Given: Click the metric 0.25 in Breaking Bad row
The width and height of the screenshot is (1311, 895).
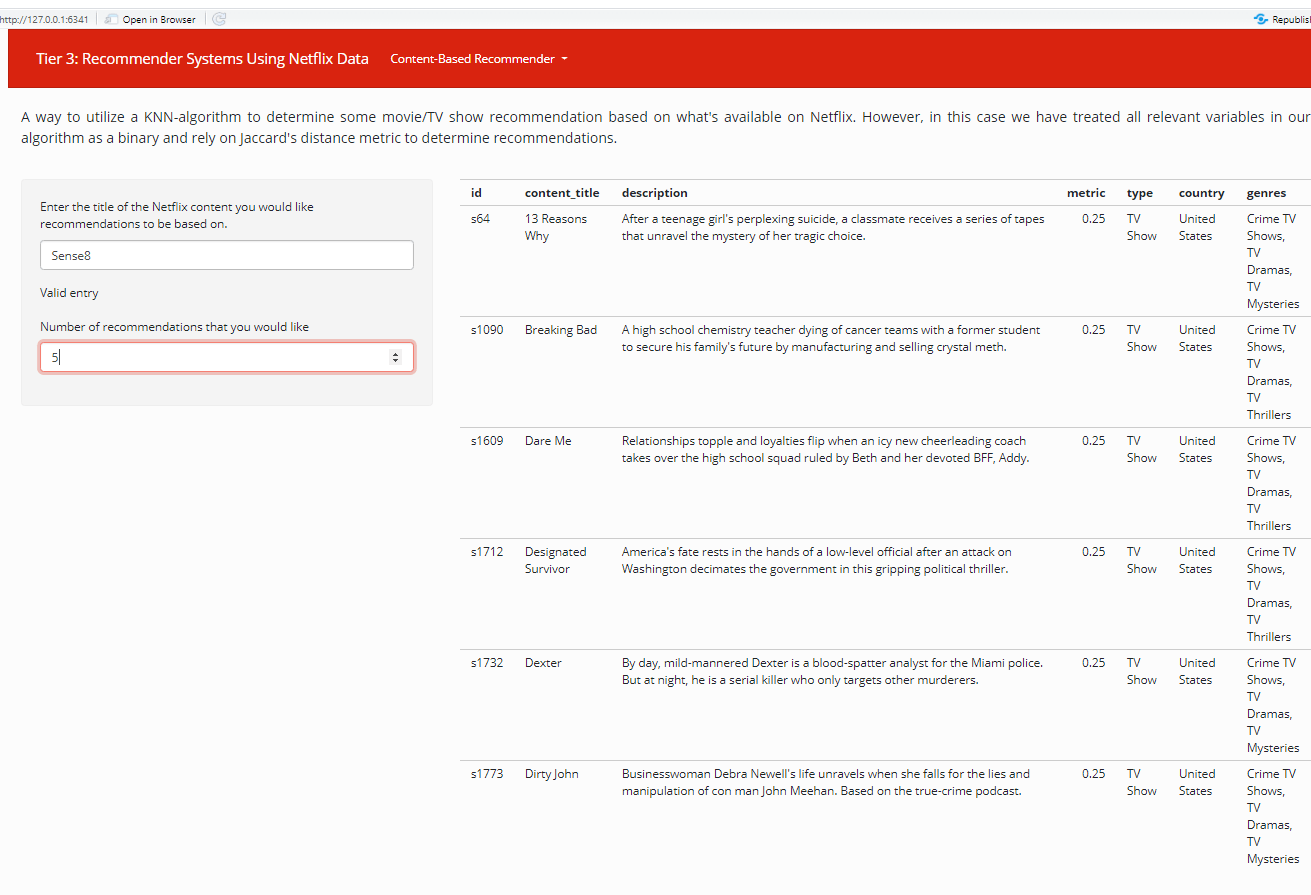Looking at the screenshot, I should (1094, 330).
